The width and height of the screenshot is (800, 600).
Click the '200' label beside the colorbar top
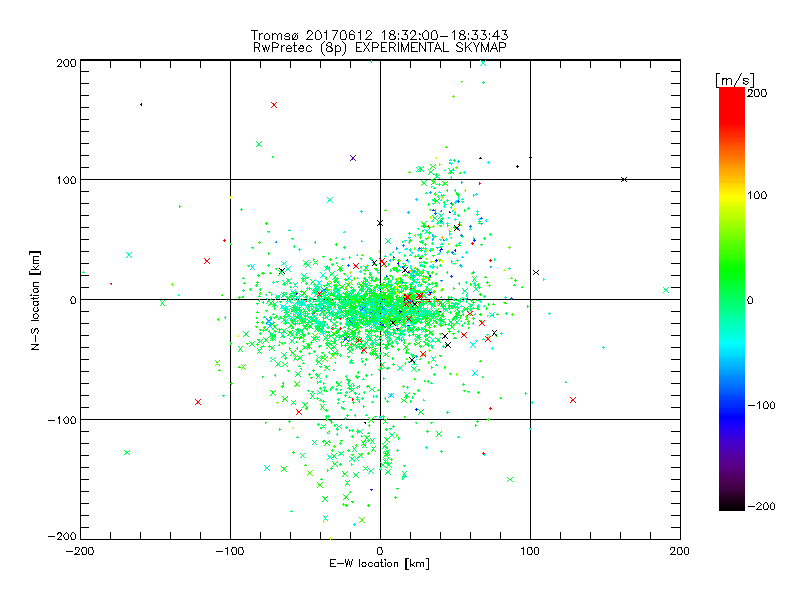coord(757,93)
